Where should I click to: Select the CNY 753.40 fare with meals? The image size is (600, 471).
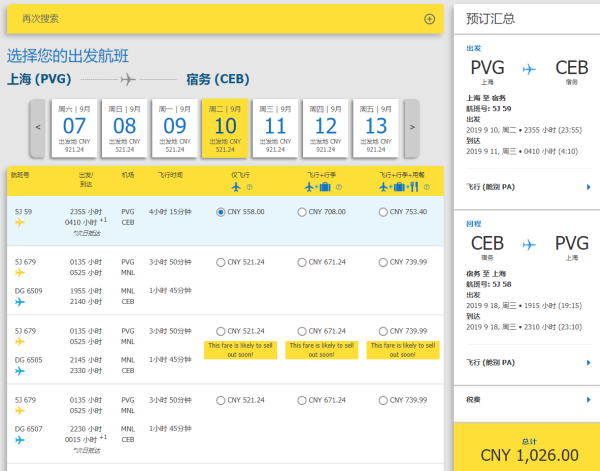coord(384,212)
